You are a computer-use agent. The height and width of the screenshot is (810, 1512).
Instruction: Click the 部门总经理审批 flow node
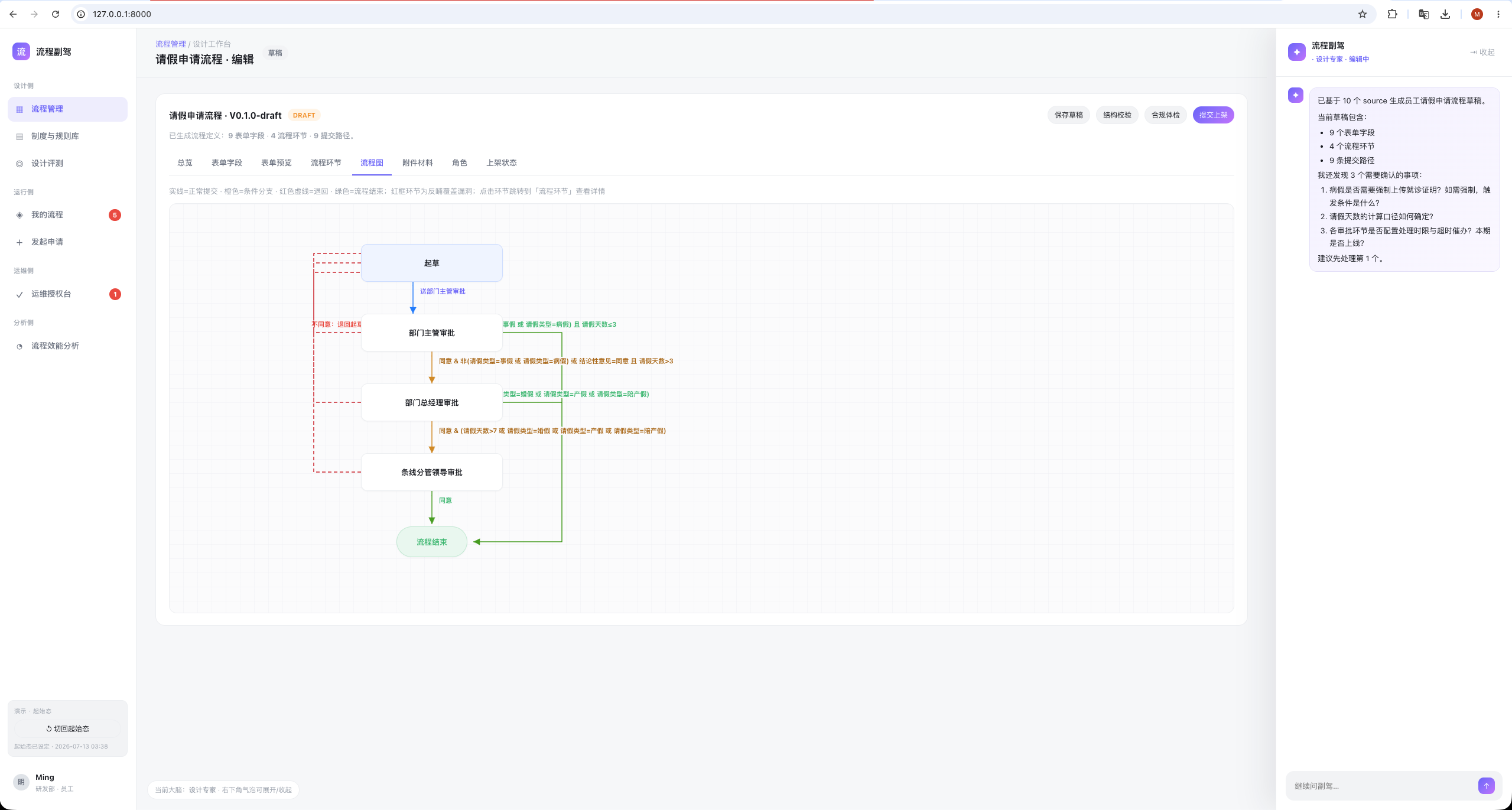[432, 403]
